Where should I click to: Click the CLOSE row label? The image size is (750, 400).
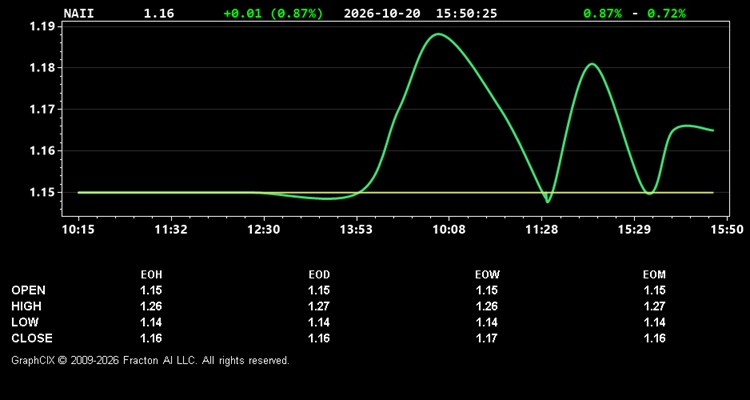[32, 338]
